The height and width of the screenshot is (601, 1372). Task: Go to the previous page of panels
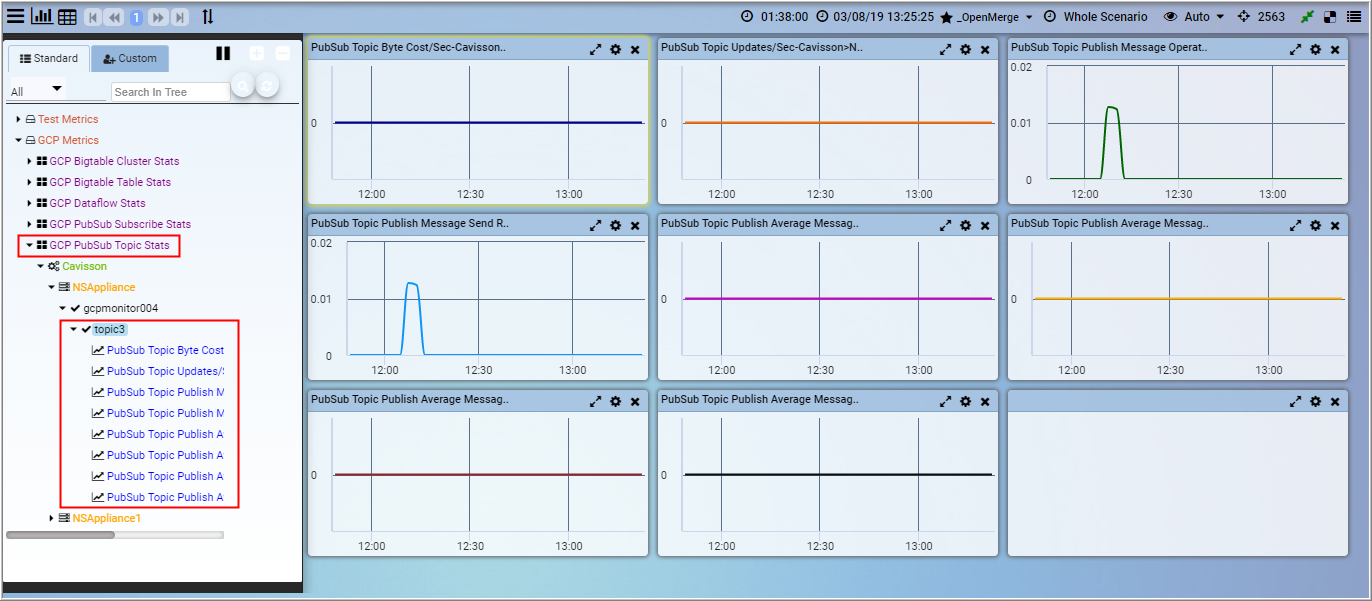114,17
